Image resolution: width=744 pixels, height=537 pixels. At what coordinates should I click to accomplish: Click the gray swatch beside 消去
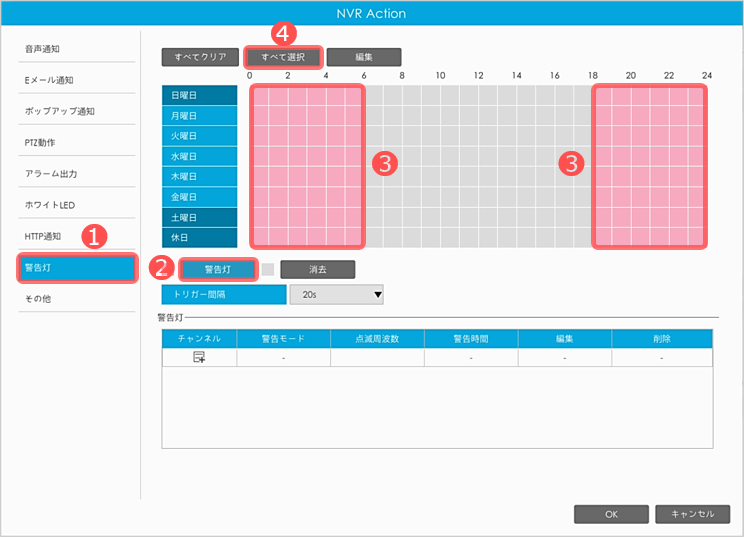(x=267, y=269)
